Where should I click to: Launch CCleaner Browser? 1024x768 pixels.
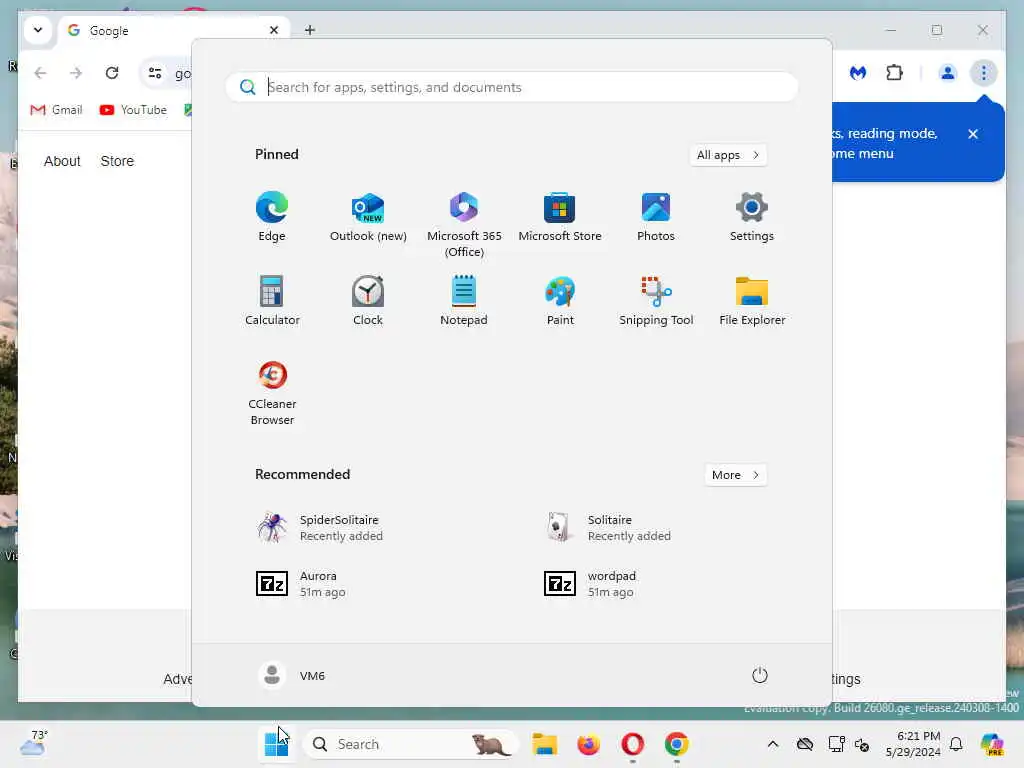tap(272, 392)
